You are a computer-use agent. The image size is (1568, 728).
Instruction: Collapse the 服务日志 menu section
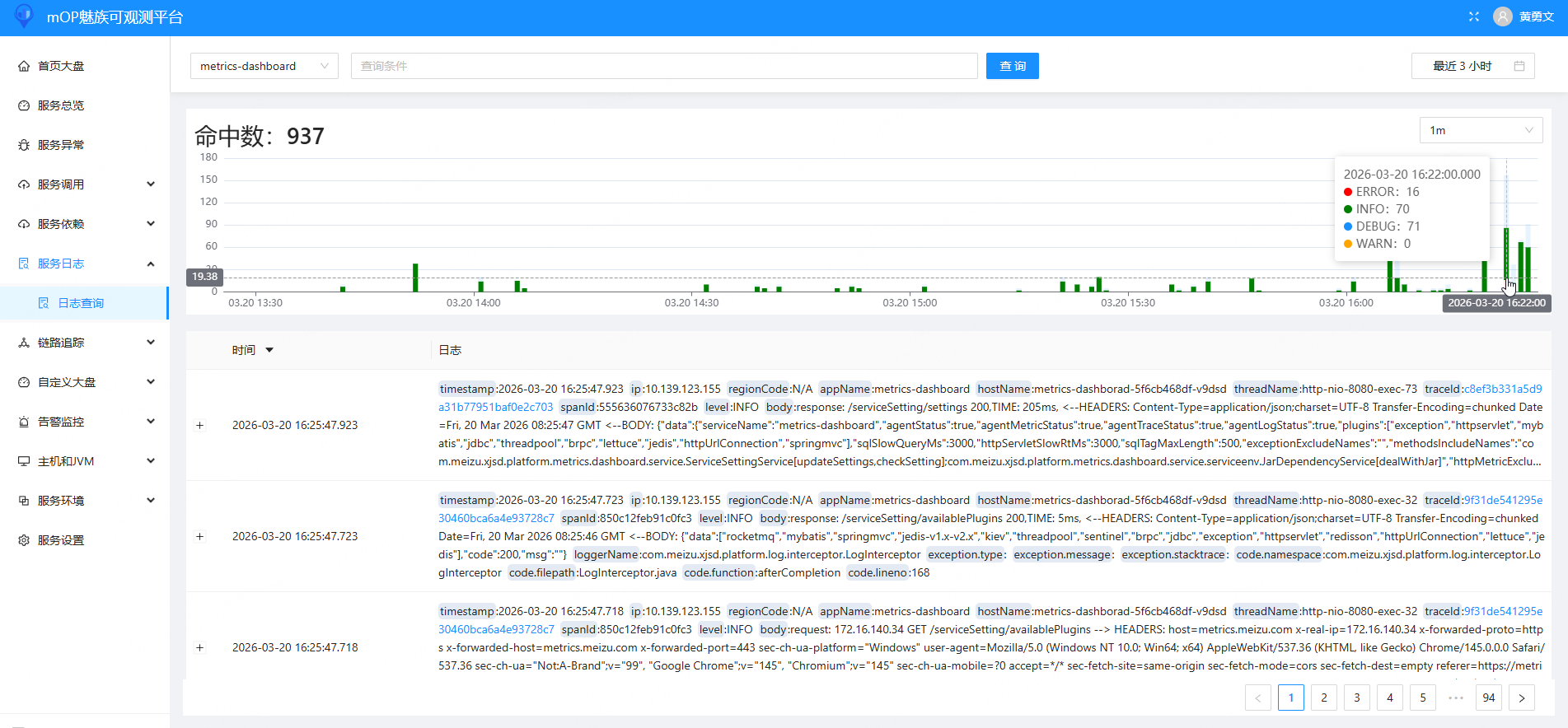pyautogui.click(x=150, y=264)
